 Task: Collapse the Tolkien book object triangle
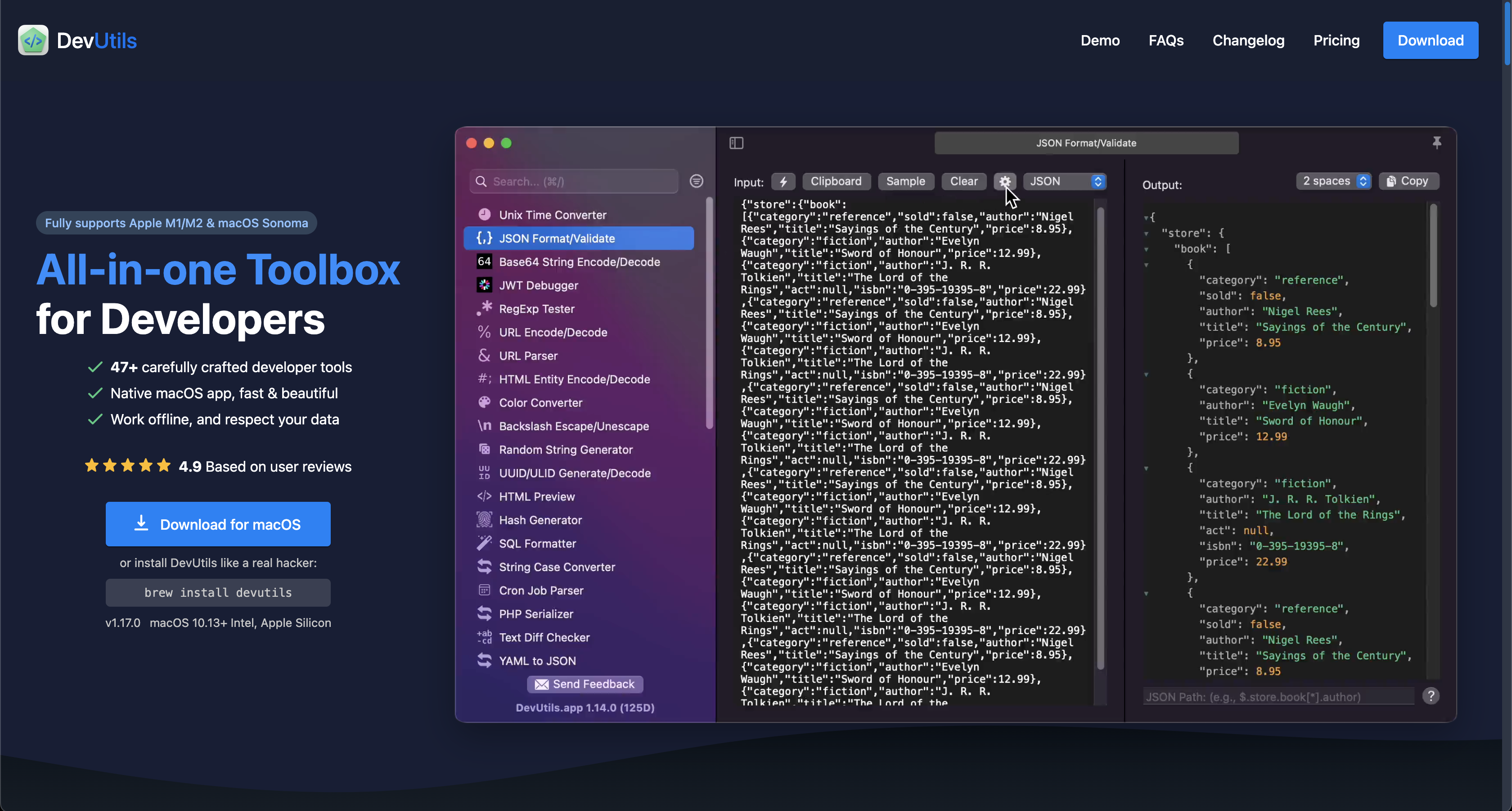[x=1146, y=469]
